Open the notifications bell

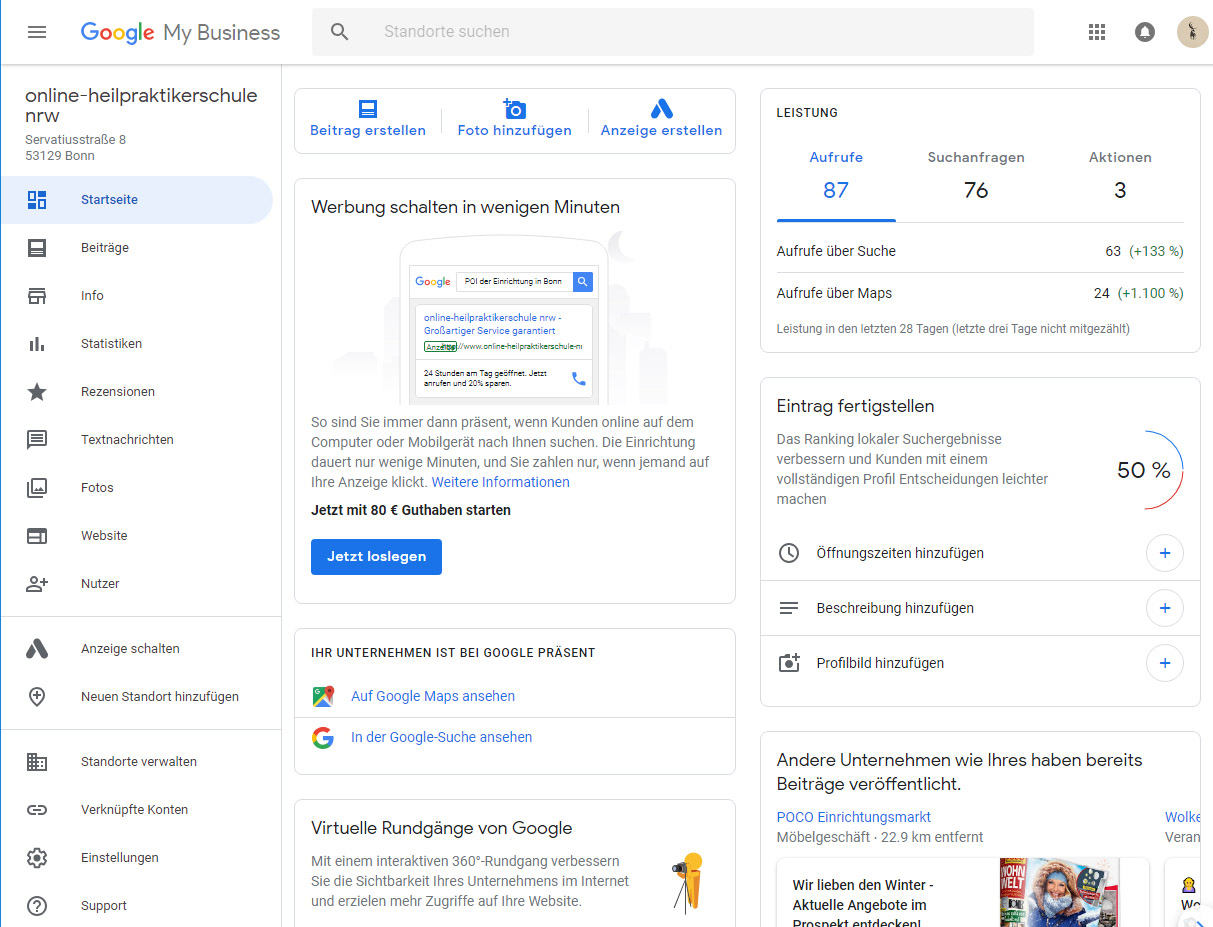[x=1145, y=32]
